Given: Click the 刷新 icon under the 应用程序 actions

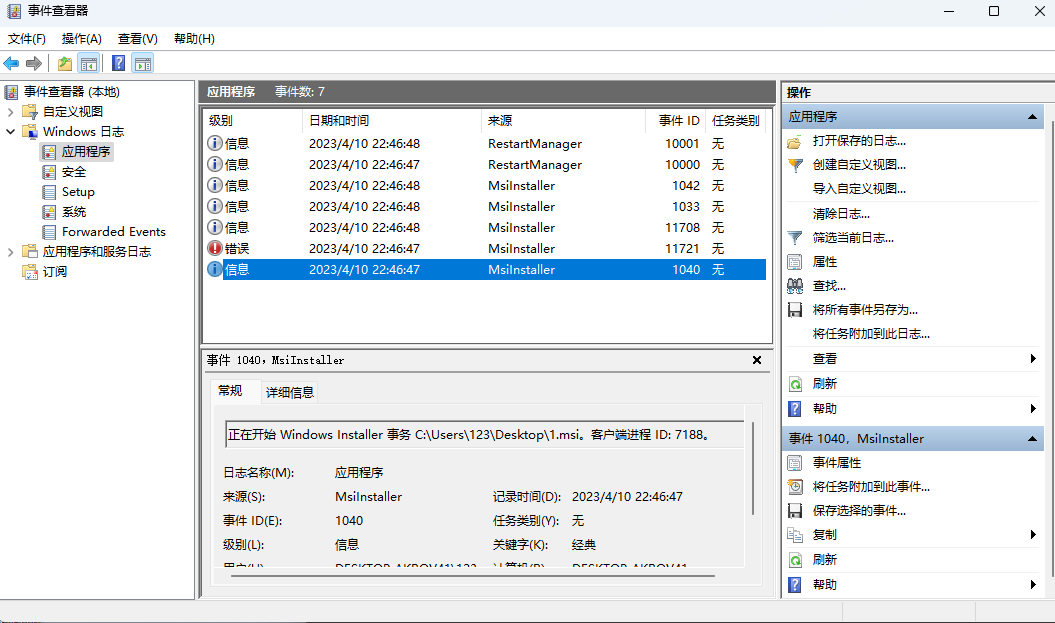Looking at the screenshot, I should point(795,384).
